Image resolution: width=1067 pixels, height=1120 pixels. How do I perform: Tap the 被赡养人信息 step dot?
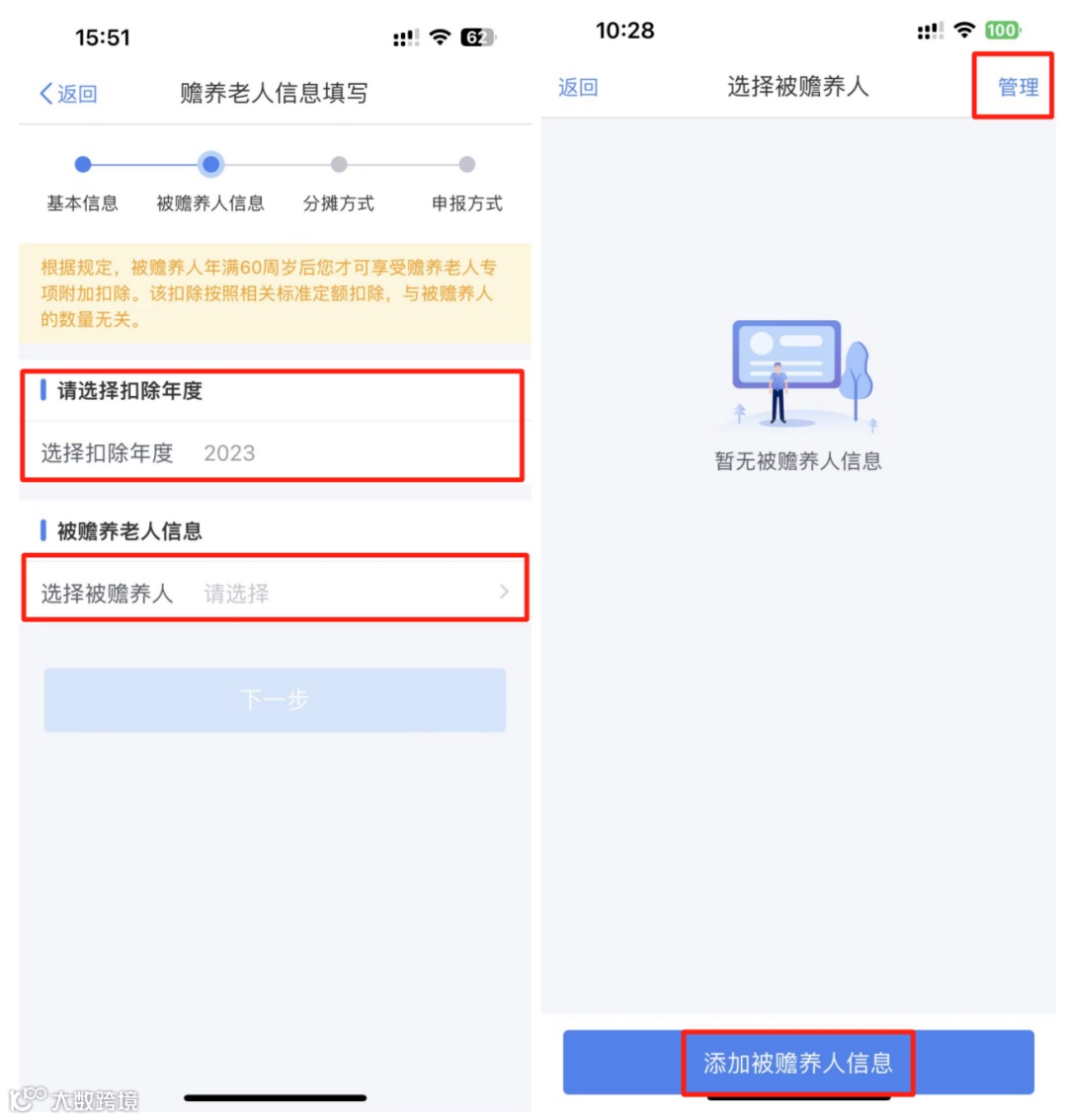[210, 165]
